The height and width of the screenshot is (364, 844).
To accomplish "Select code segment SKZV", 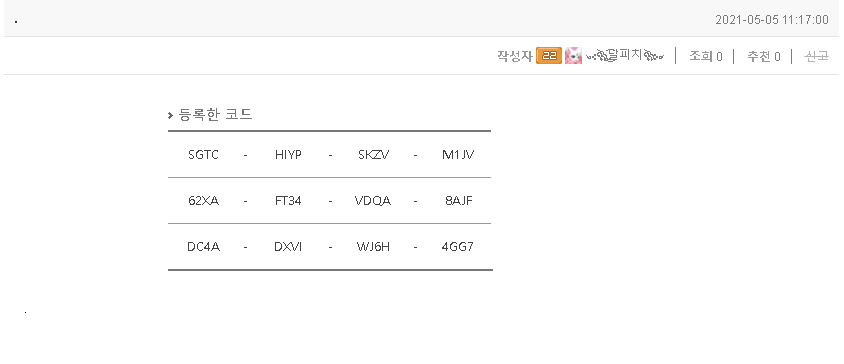I will coord(373,155).
